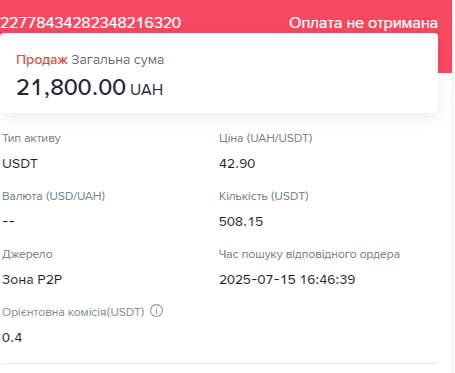Click the 'Тип активу' label

click(x=31, y=138)
